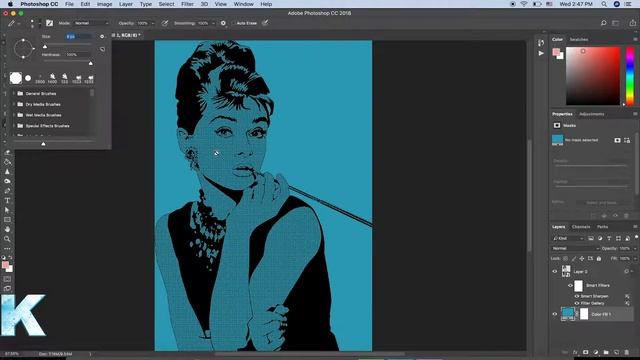Select the Sharpen tool
640x360 pixels.
pos(7,171)
